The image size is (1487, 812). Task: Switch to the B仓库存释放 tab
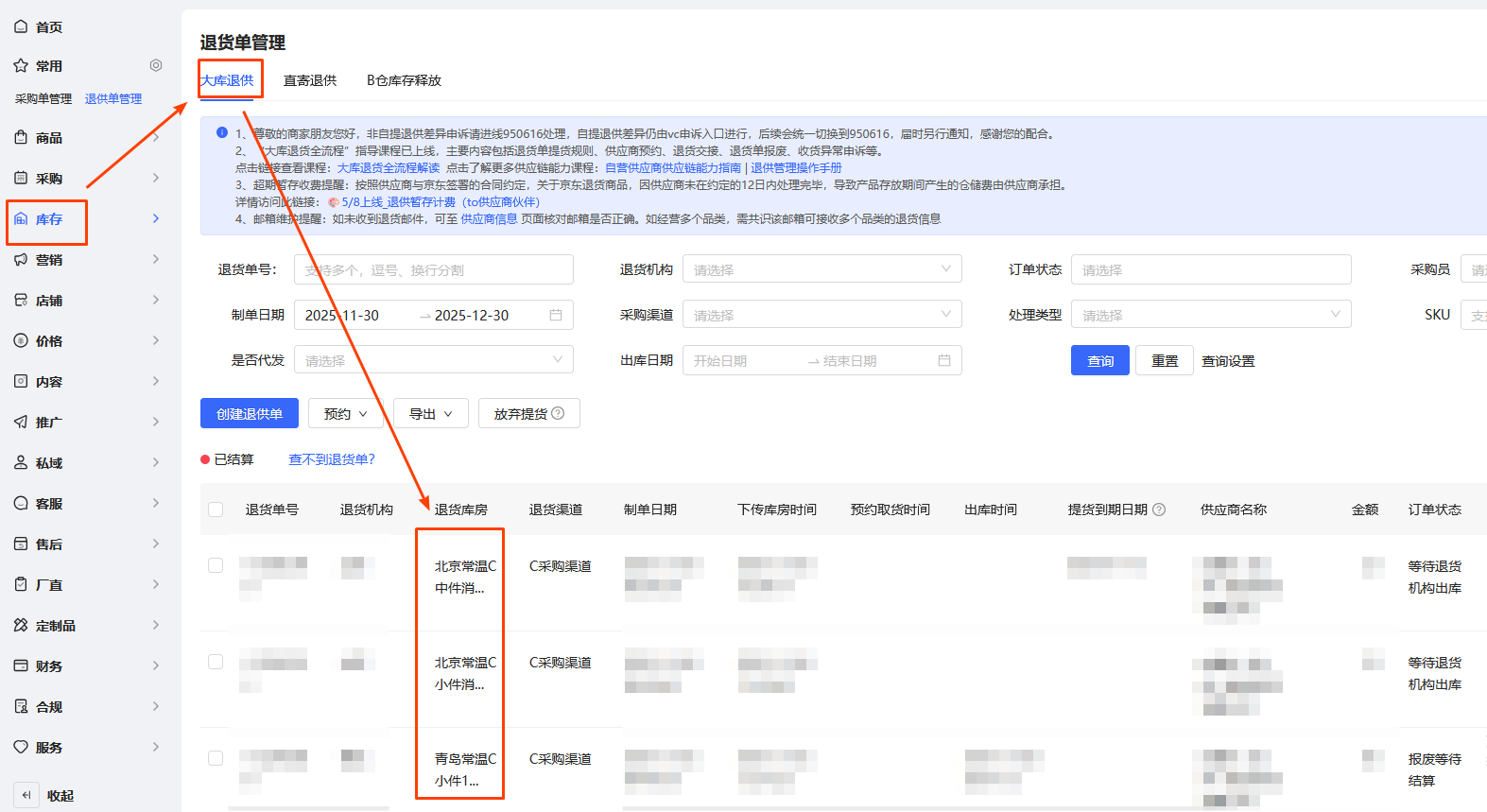(x=404, y=80)
